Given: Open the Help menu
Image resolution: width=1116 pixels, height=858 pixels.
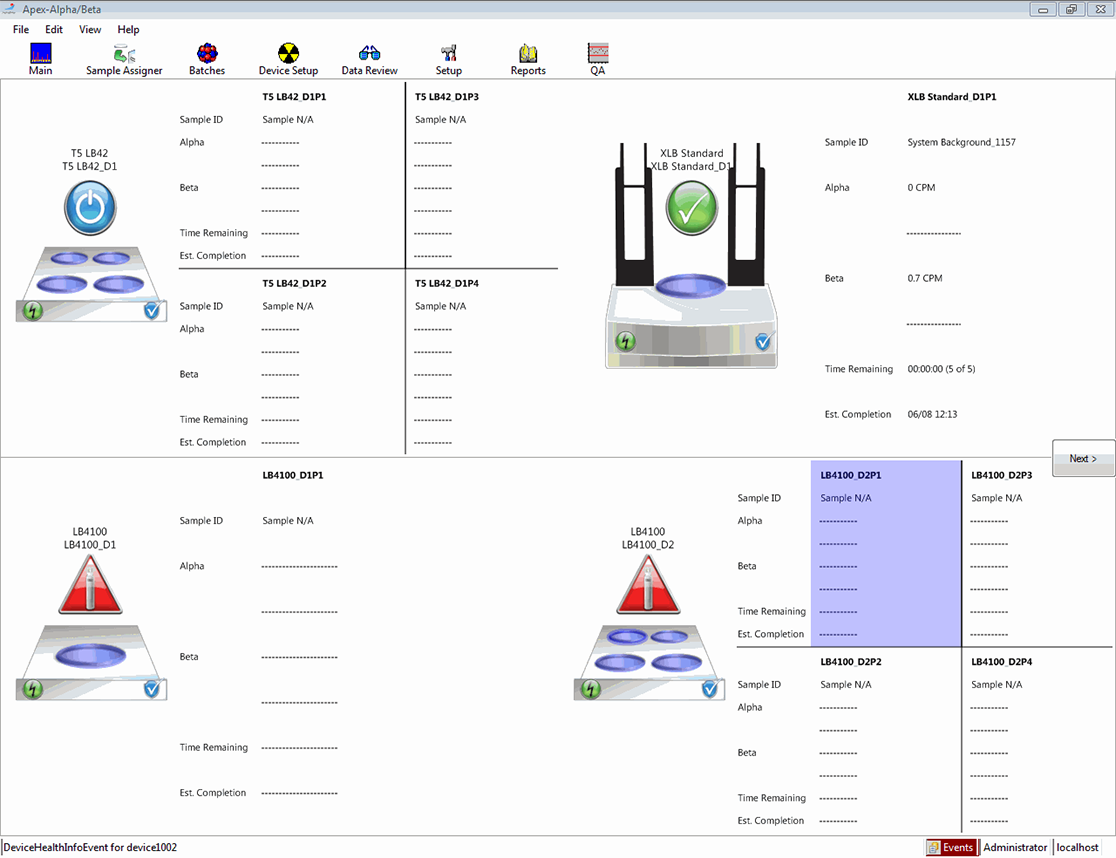Looking at the screenshot, I should [x=128, y=30].
